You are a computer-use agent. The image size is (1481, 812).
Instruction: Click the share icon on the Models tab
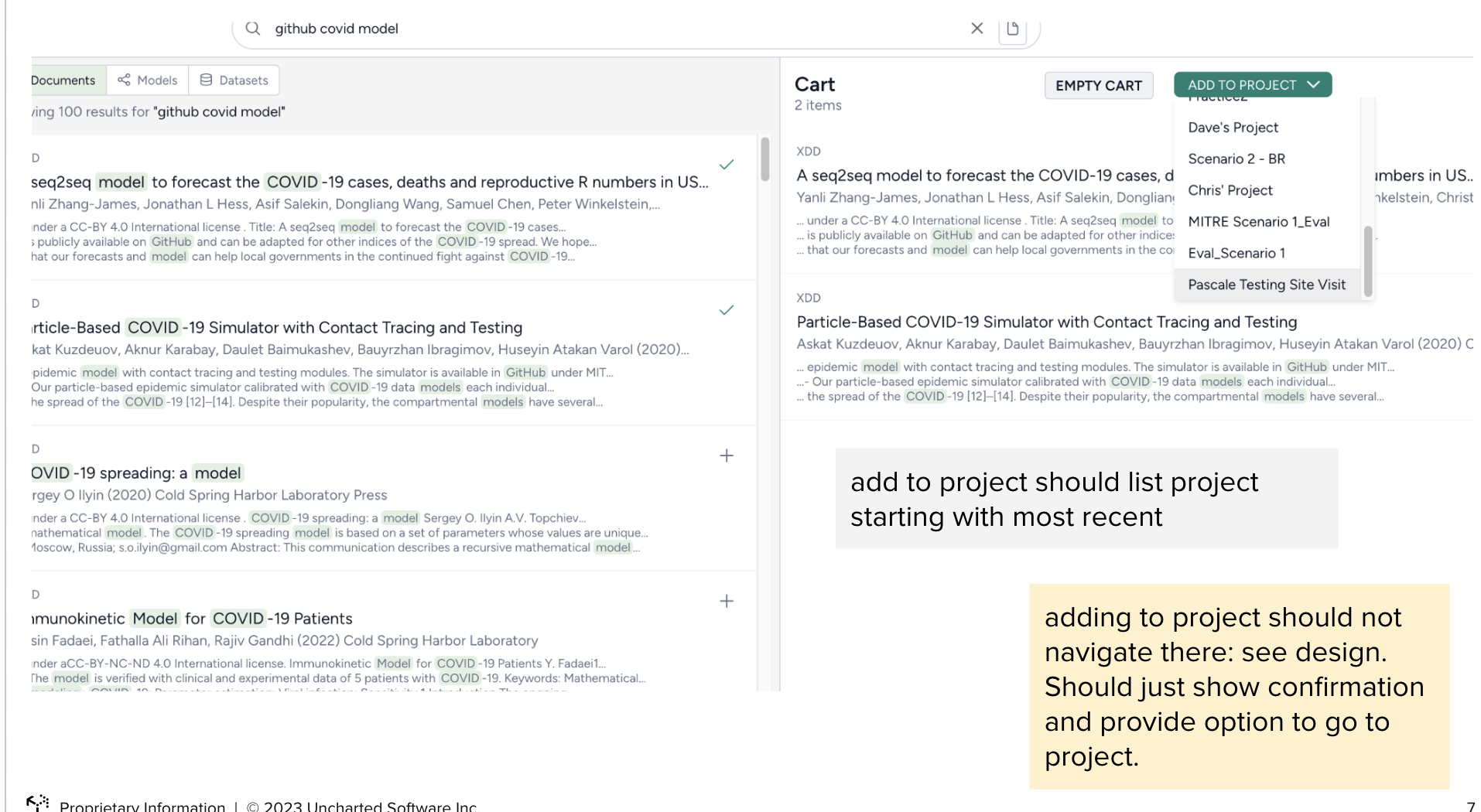[x=123, y=80]
